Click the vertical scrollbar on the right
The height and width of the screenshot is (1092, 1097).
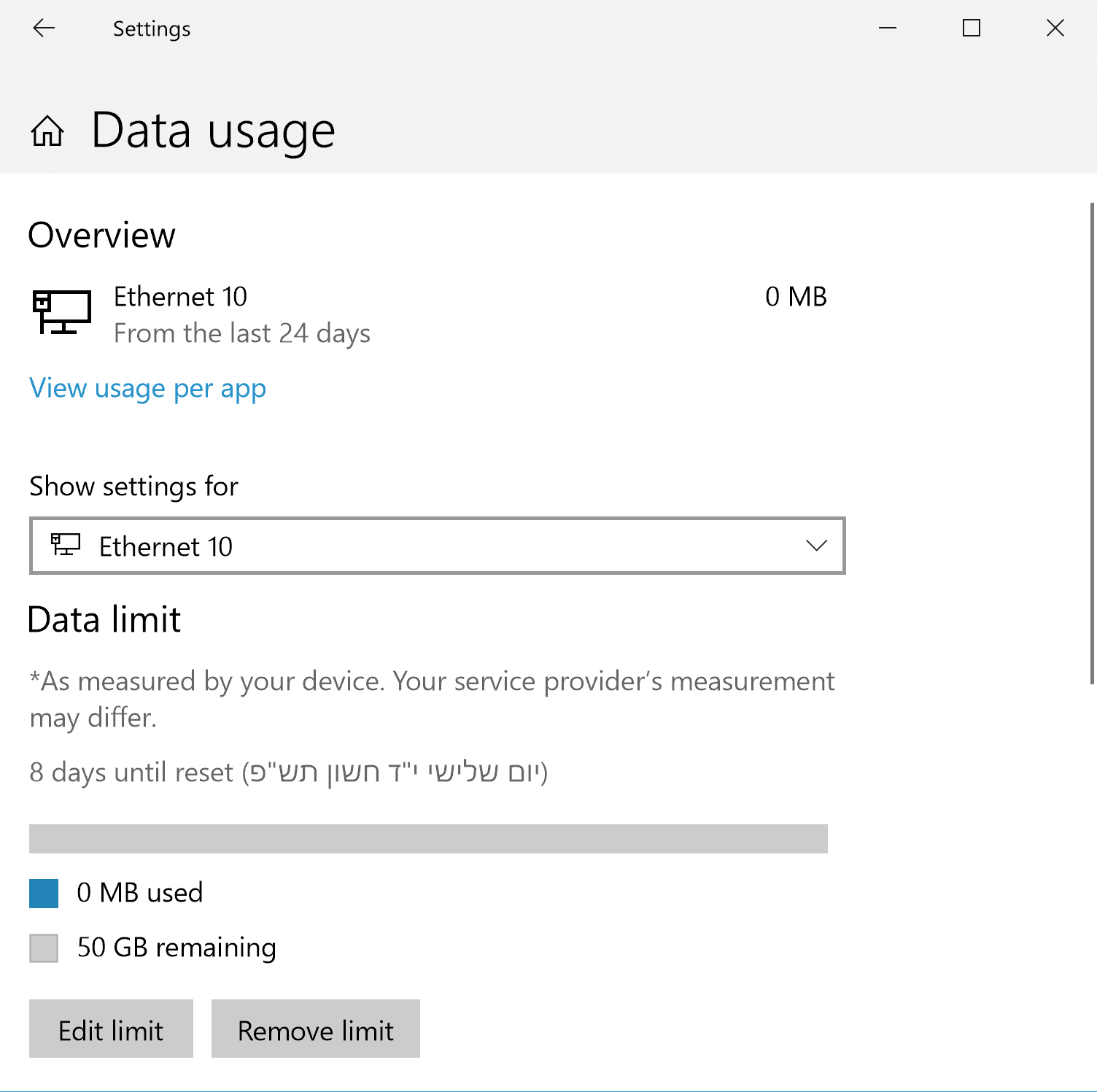[1092, 444]
